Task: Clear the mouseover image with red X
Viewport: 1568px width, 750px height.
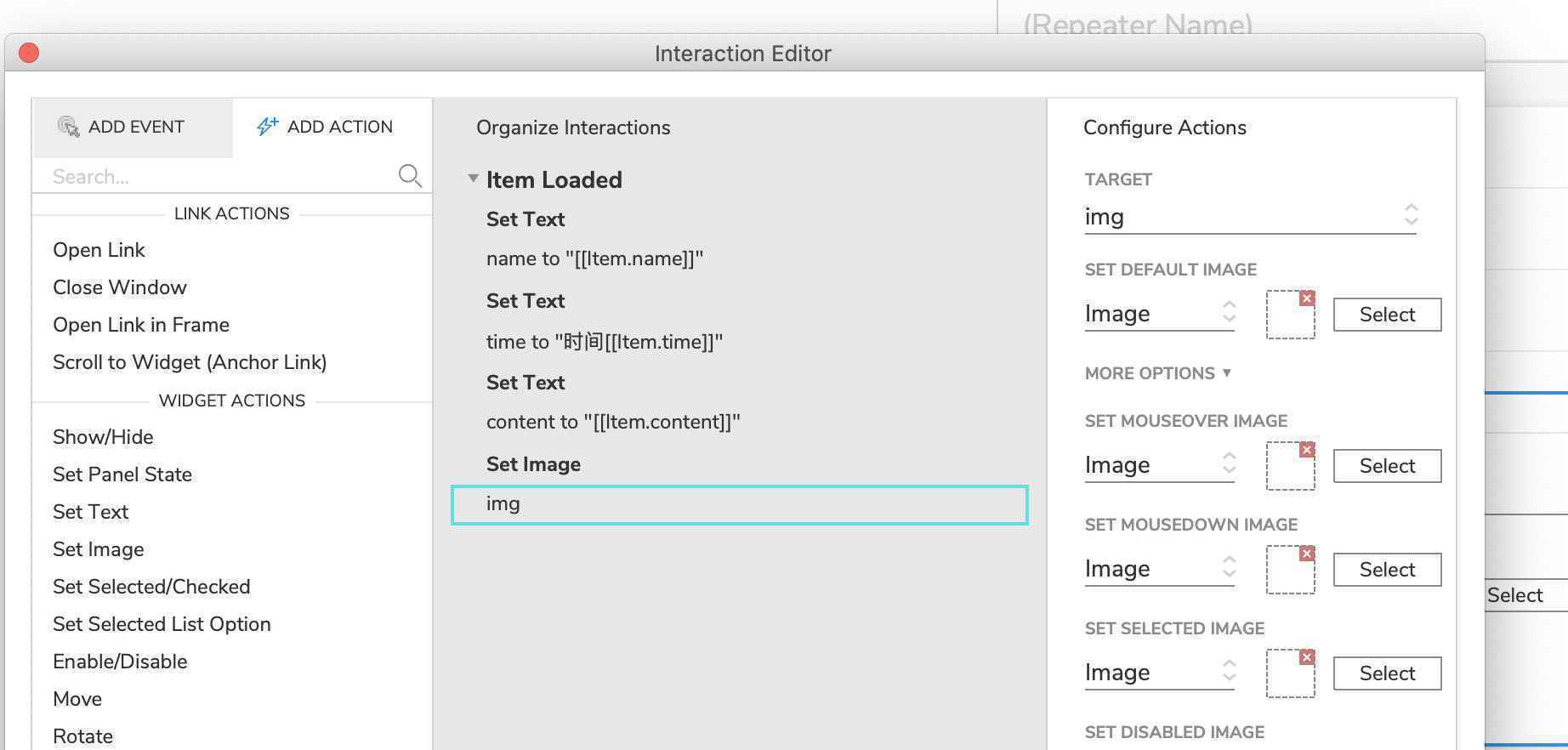Action: point(1307,450)
